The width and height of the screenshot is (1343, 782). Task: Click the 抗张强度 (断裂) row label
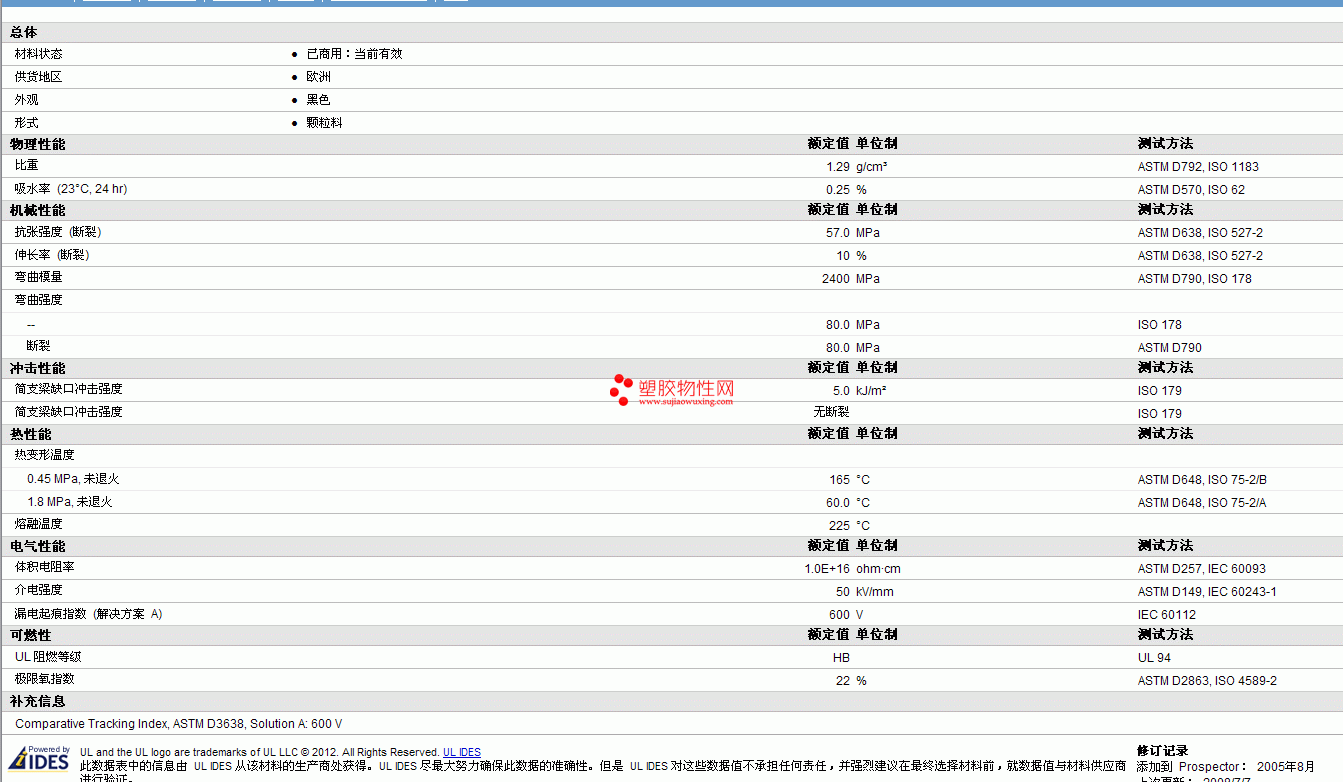(58, 232)
